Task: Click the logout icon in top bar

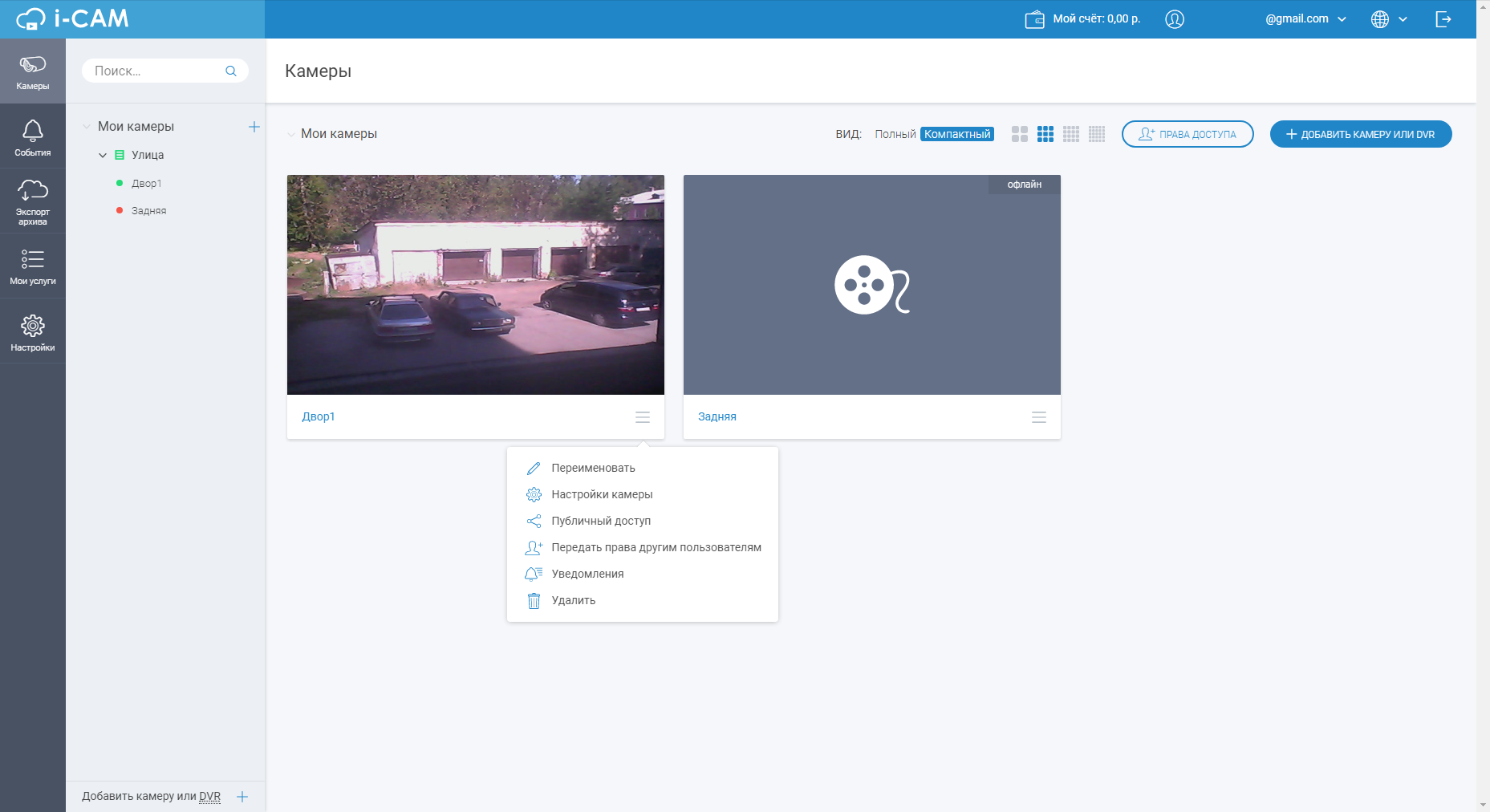Action: [x=1443, y=19]
